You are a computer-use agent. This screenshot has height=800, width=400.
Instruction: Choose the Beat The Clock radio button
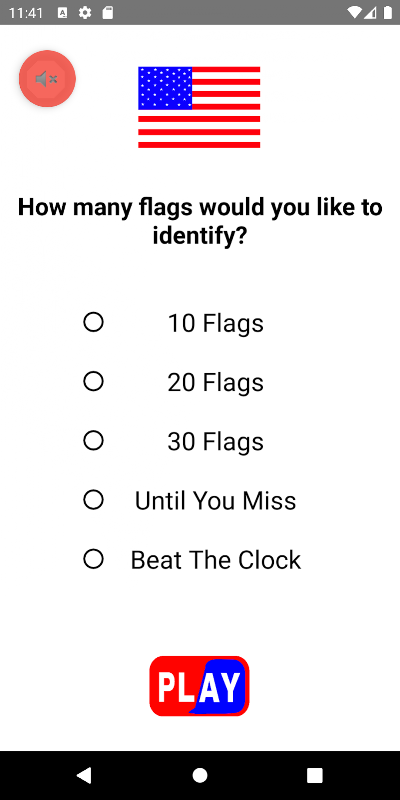[93, 559]
